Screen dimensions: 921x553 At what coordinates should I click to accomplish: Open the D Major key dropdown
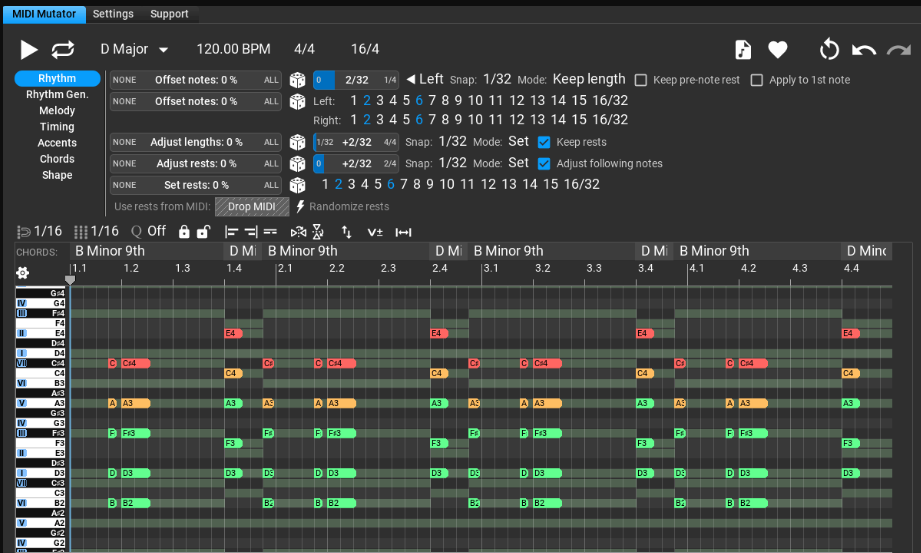[134, 49]
